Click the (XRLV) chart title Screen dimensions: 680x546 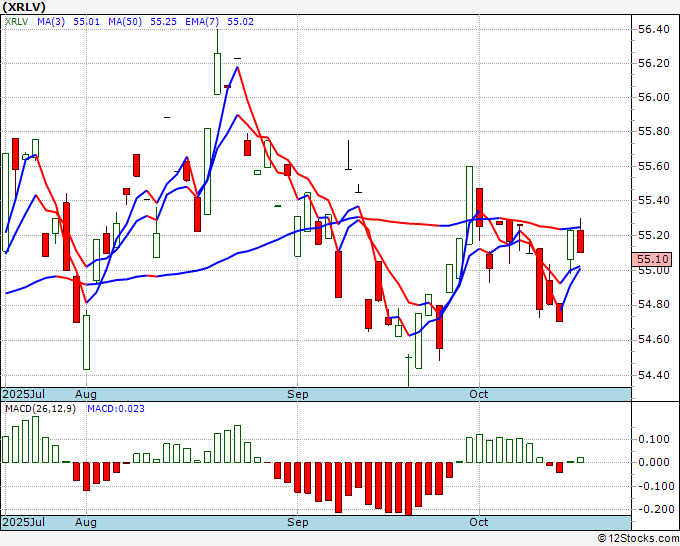(x=24, y=7)
